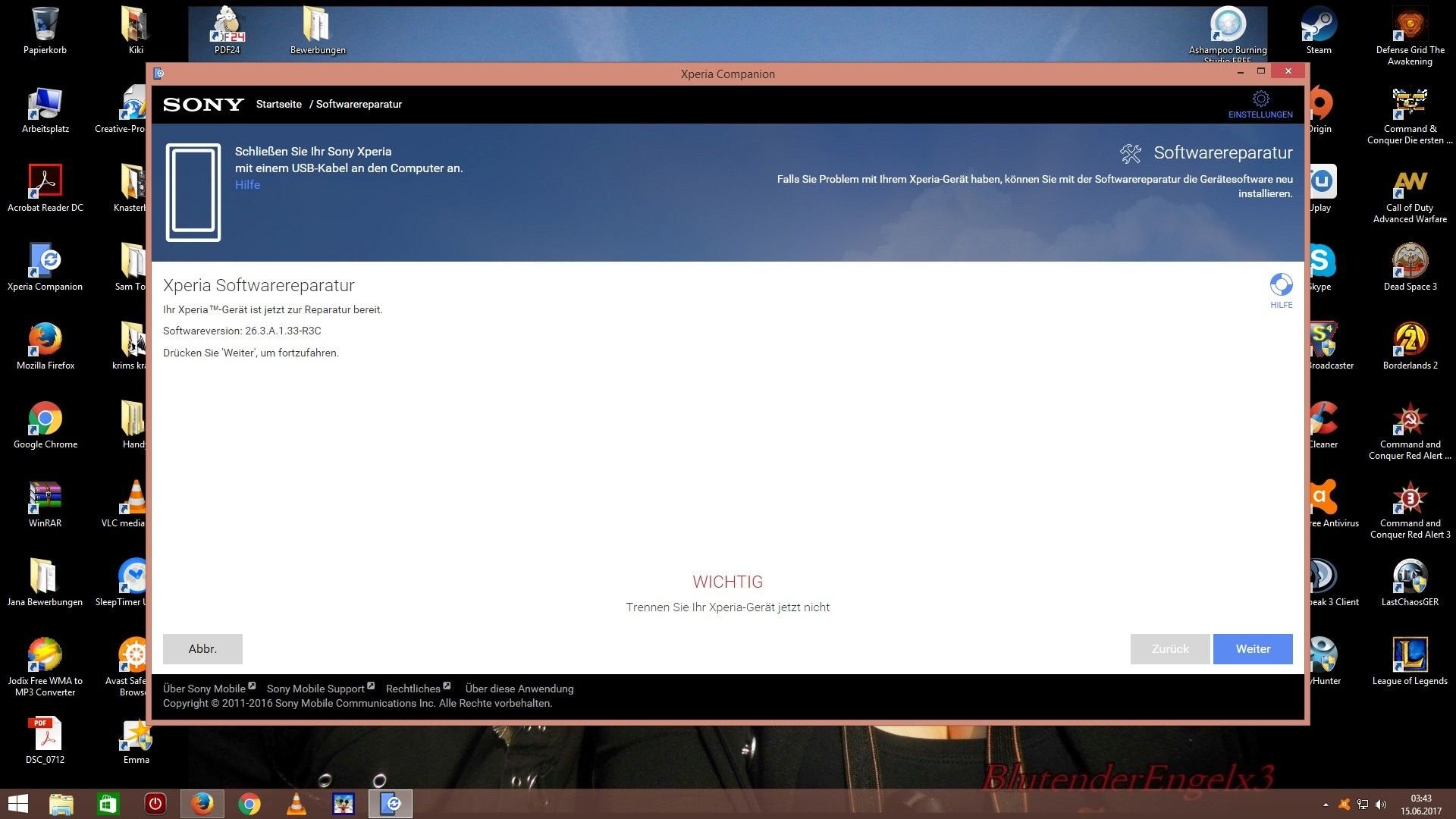This screenshot has width=1456, height=819.
Task: Open Mozilla Firefox desktop shortcut
Action: (x=45, y=346)
